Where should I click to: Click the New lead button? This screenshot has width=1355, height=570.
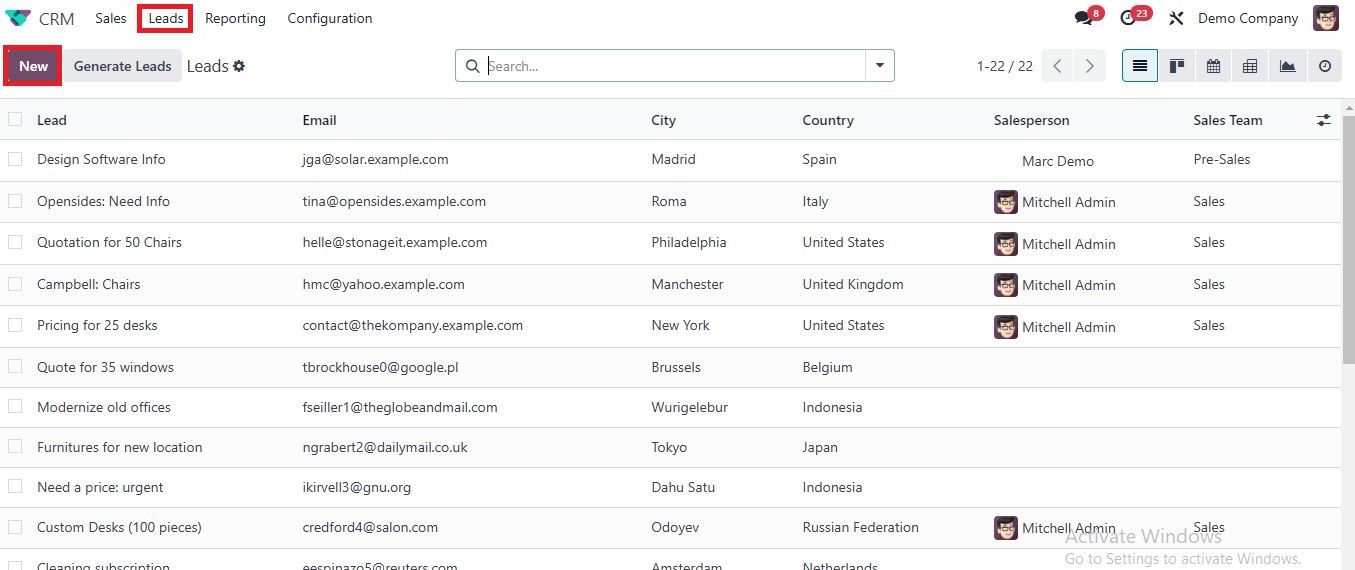pyautogui.click(x=33, y=66)
